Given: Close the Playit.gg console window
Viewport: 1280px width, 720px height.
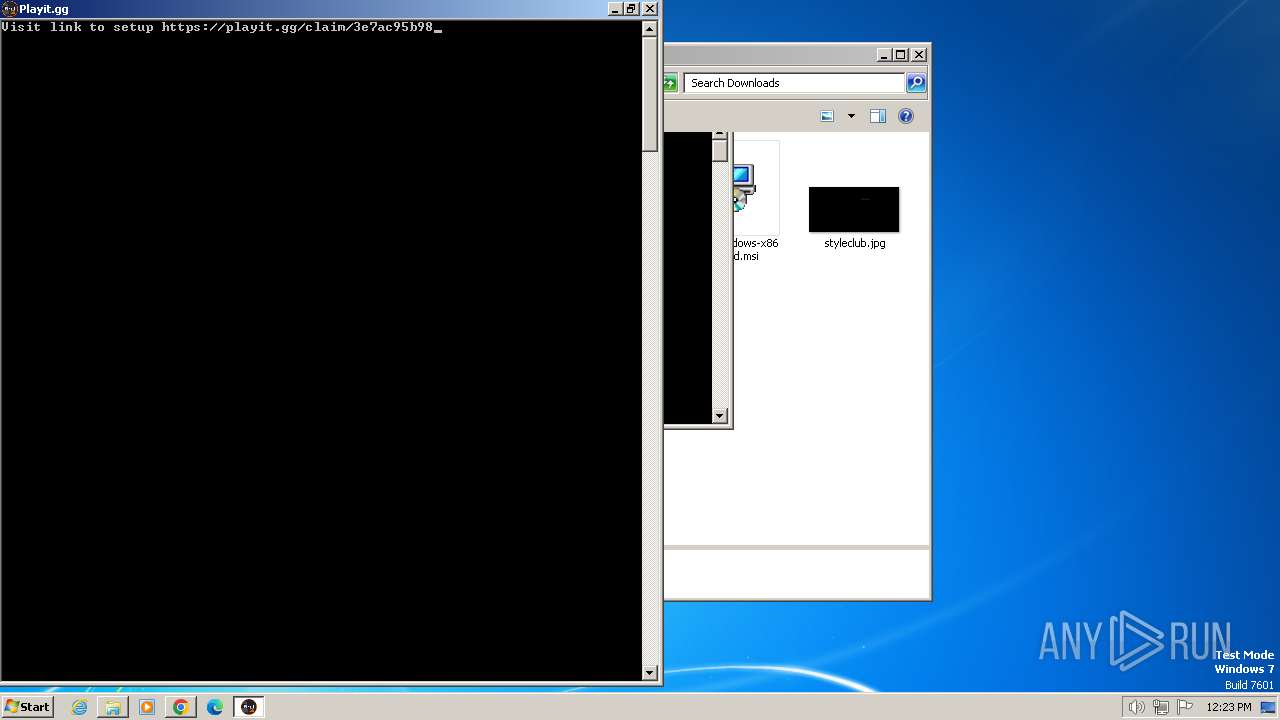Looking at the screenshot, I should (x=649, y=9).
